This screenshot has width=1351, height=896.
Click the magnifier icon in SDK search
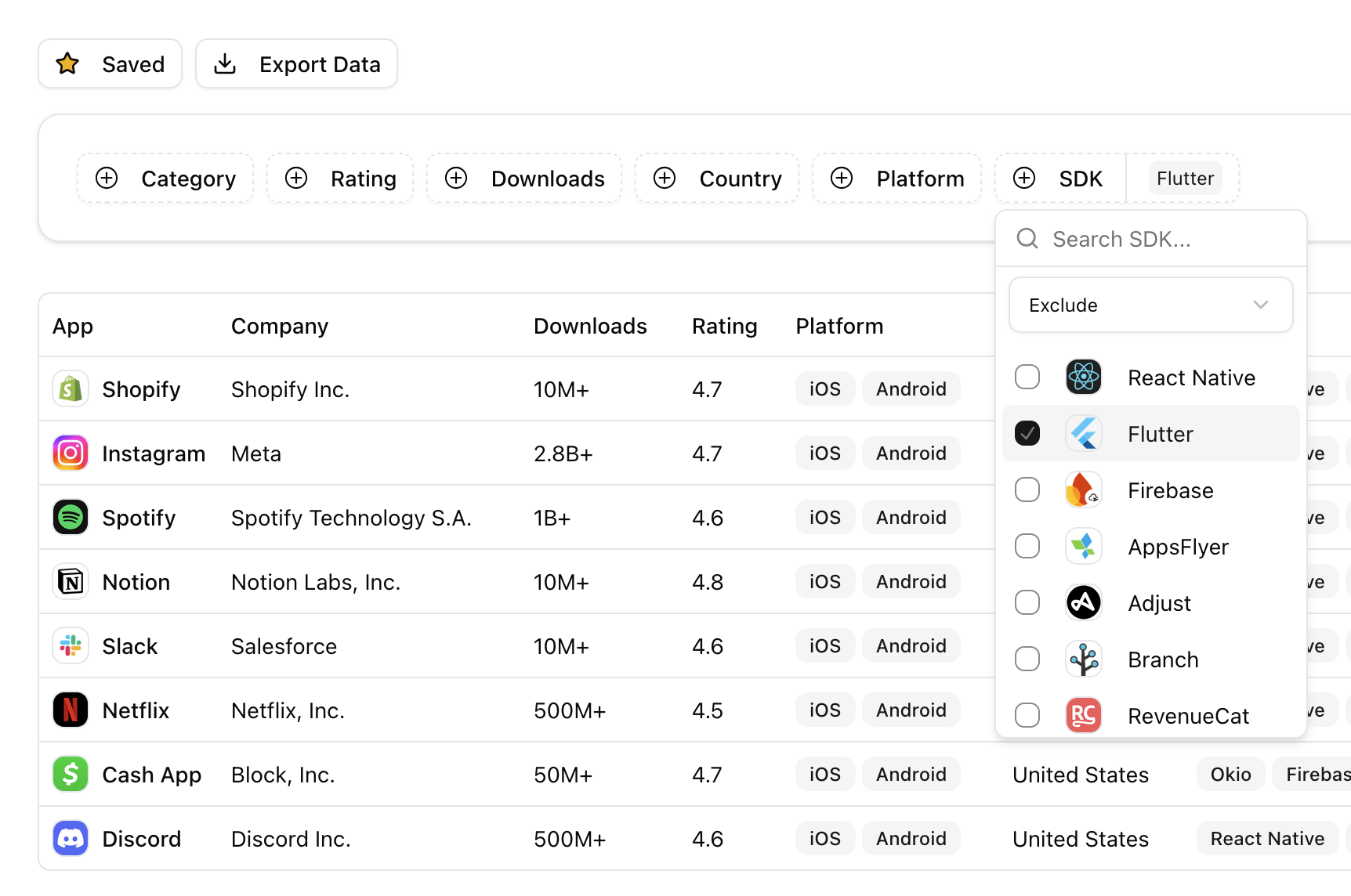click(1027, 238)
